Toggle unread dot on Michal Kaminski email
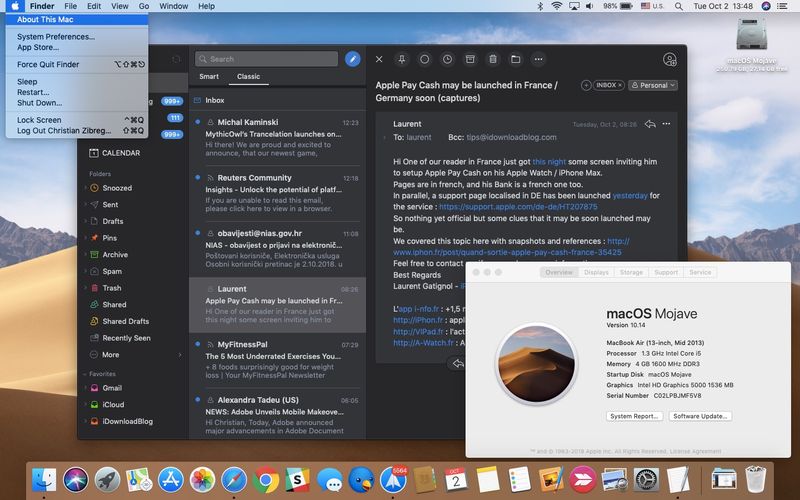The height and width of the screenshot is (500, 800). pyautogui.click(x=197, y=122)
